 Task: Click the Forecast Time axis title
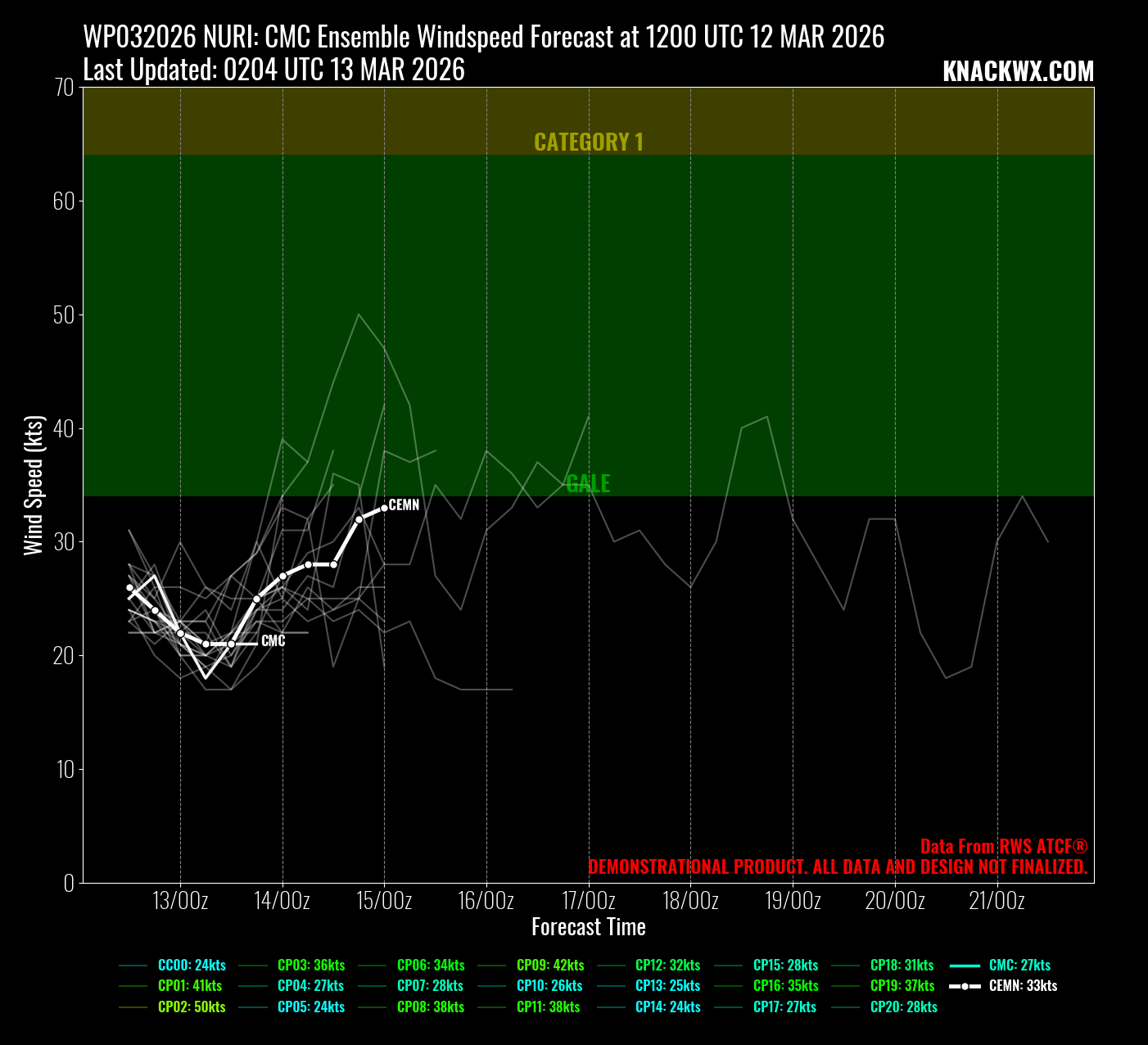click(588, 927)
